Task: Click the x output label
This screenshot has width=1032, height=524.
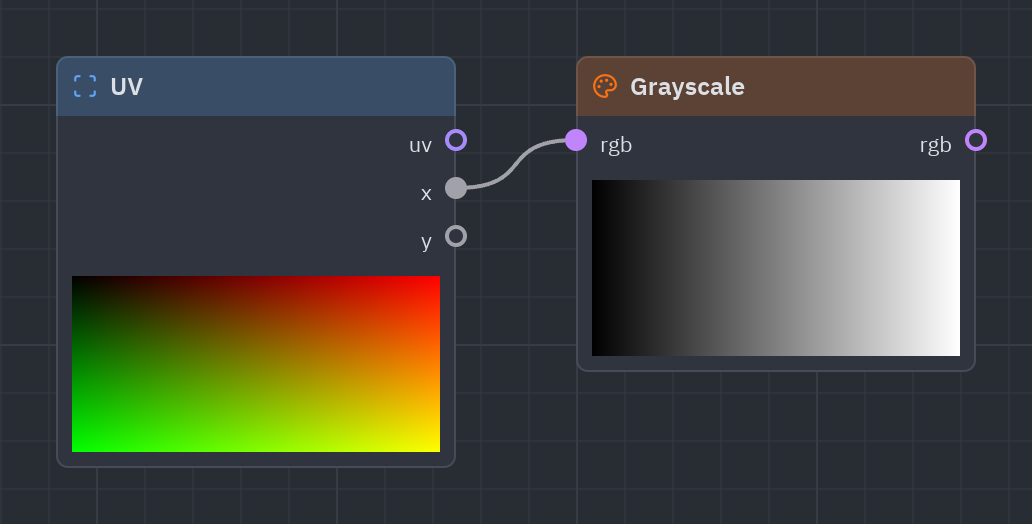Action: [x=426, y=194]
